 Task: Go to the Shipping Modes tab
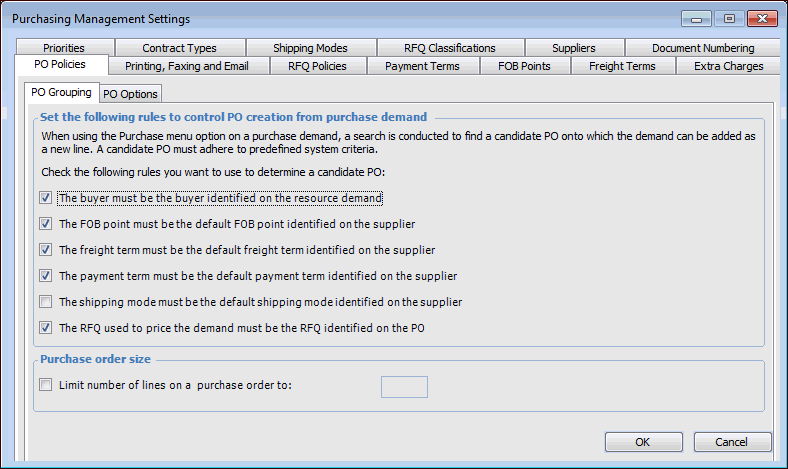click(310, 48)
